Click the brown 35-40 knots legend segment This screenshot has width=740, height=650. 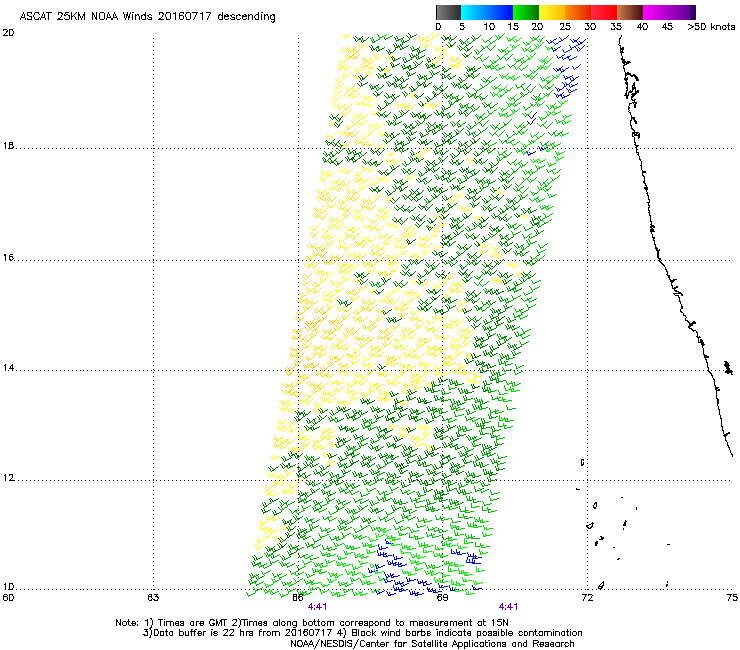click(x=630, y=12)
